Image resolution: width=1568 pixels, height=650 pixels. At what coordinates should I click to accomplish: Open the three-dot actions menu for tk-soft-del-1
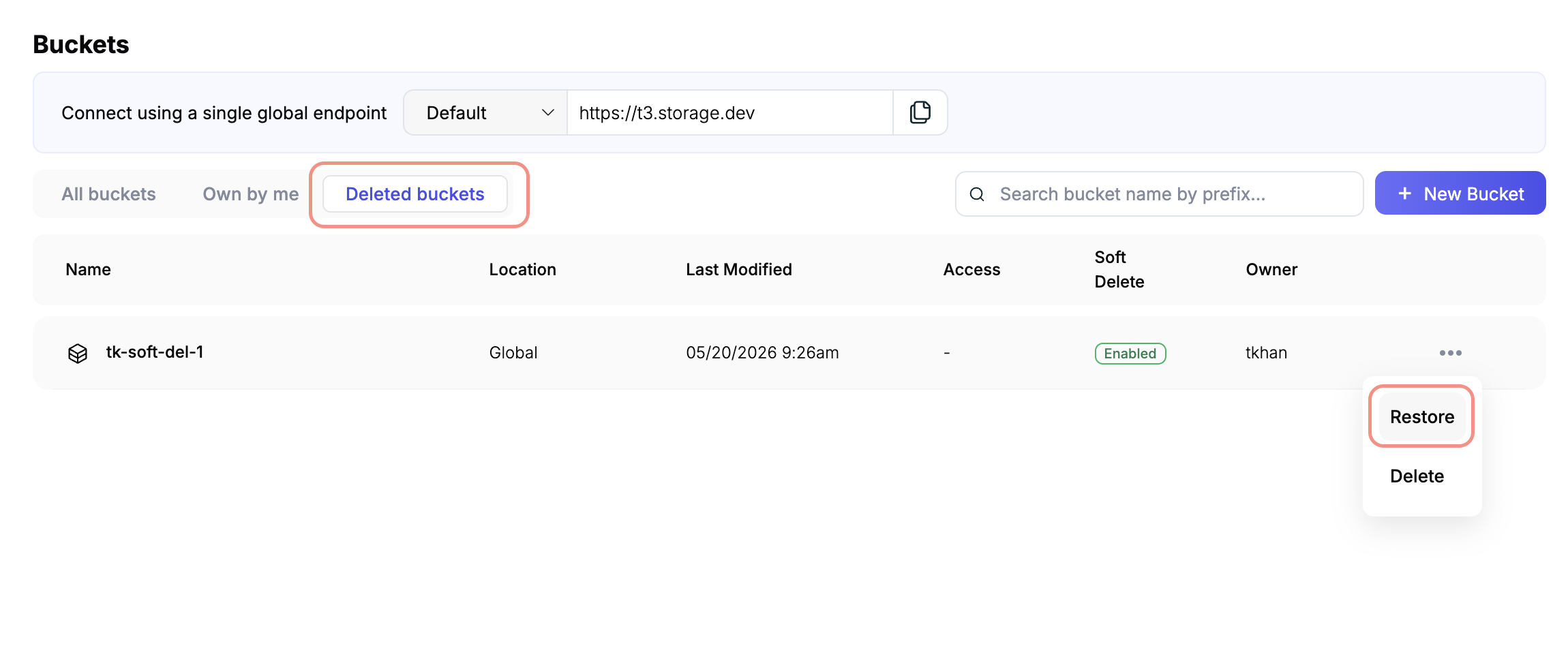pyautogui.click(x=1450, y=353)
